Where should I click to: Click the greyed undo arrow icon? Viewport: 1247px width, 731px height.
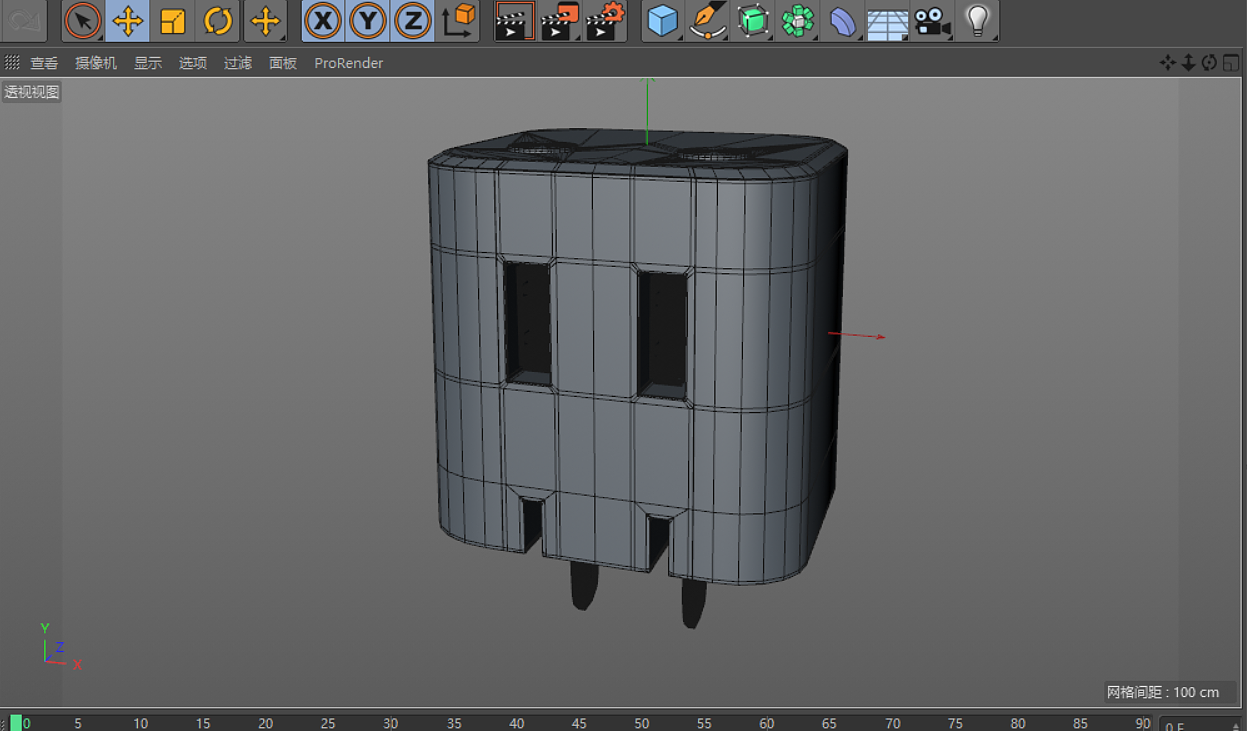(x=27, y=20)
